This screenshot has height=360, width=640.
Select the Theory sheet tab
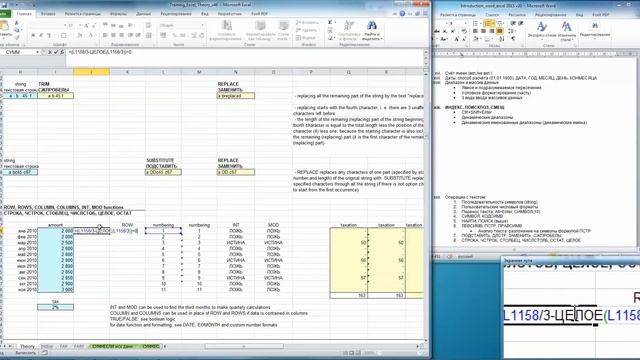[x=27, y=346]
